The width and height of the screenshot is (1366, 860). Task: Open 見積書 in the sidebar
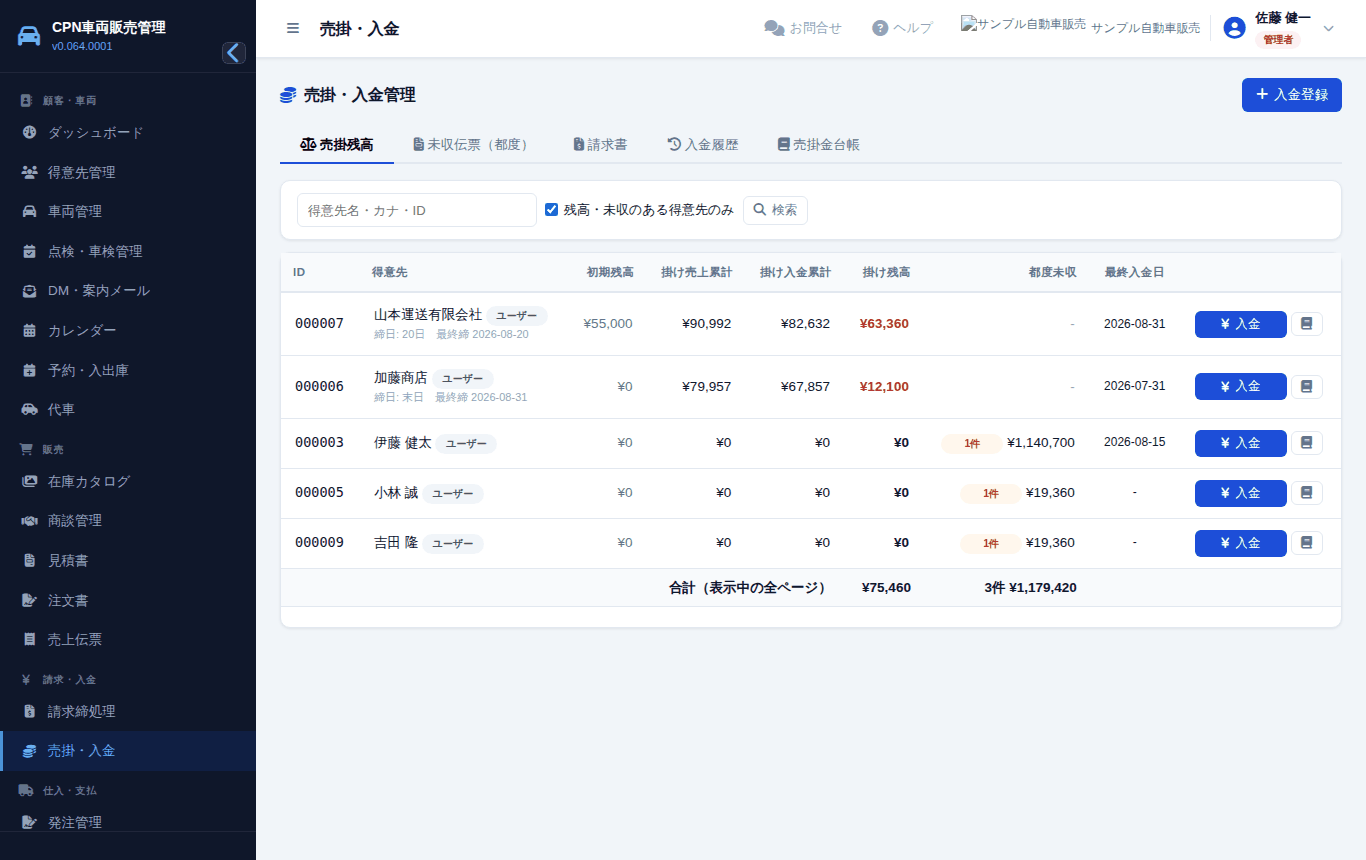tap(128, 561)
